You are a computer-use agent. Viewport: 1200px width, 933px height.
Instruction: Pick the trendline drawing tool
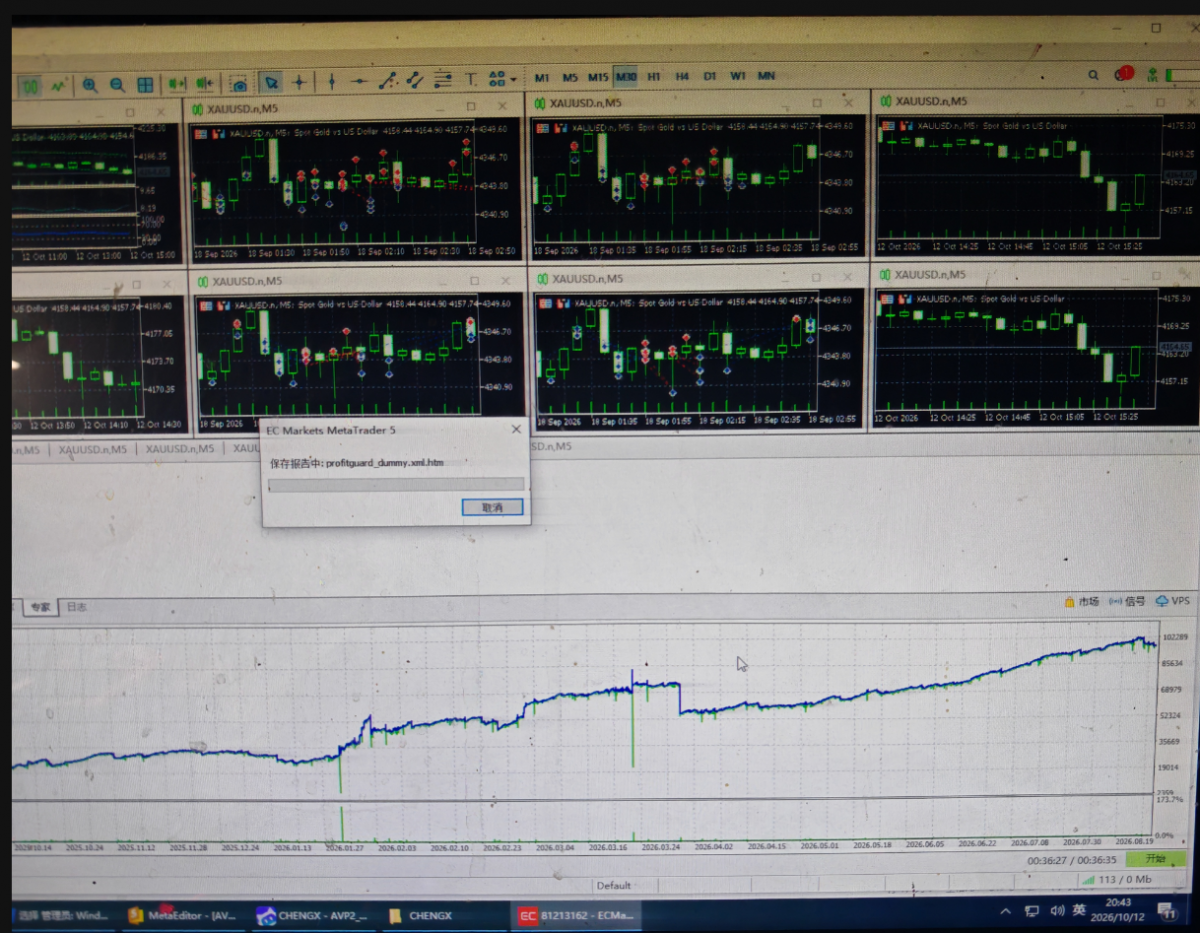[x=388, y=80]
